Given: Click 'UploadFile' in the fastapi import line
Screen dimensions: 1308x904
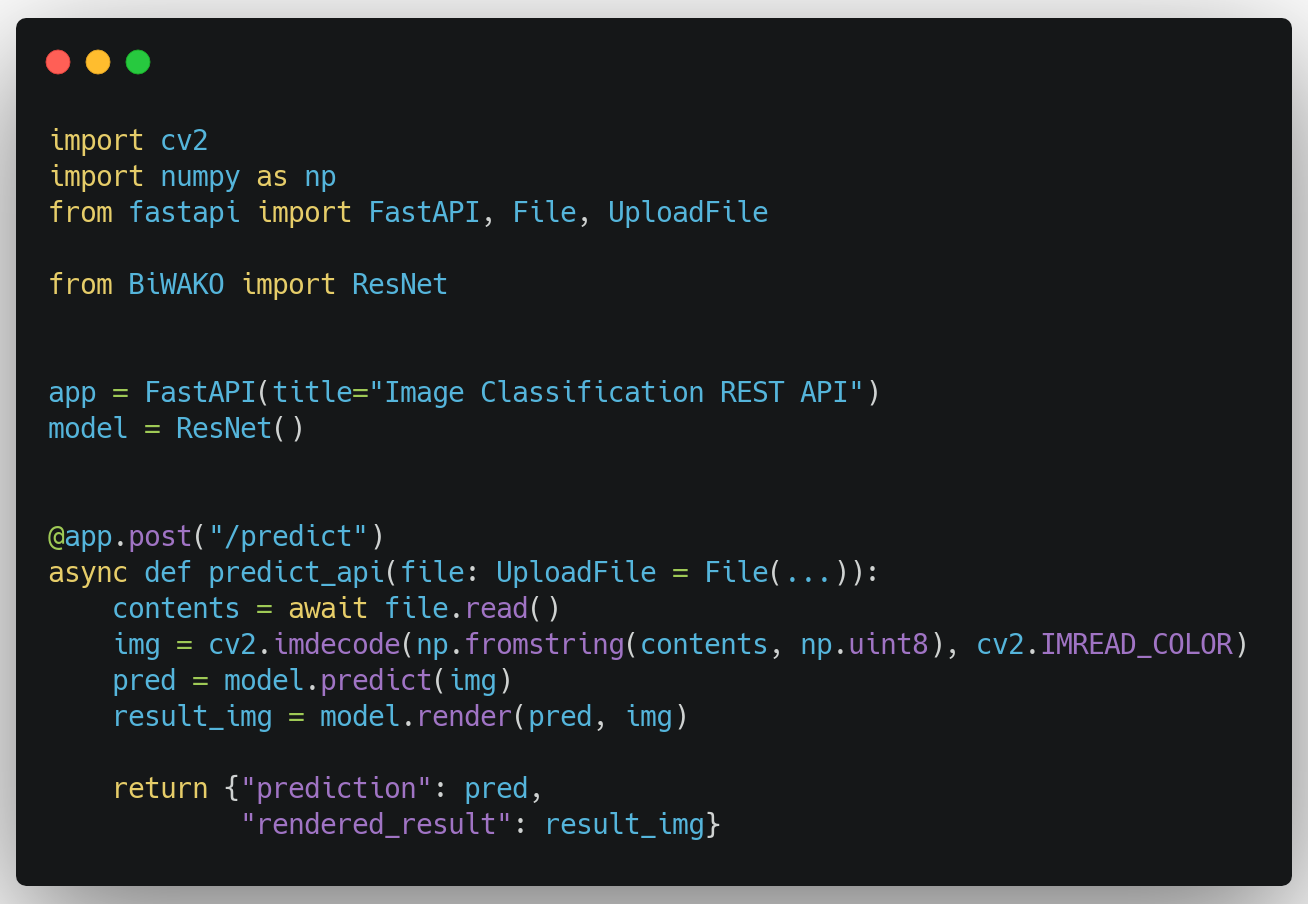Looking at the screenshot, I should [x=688, y=213].
